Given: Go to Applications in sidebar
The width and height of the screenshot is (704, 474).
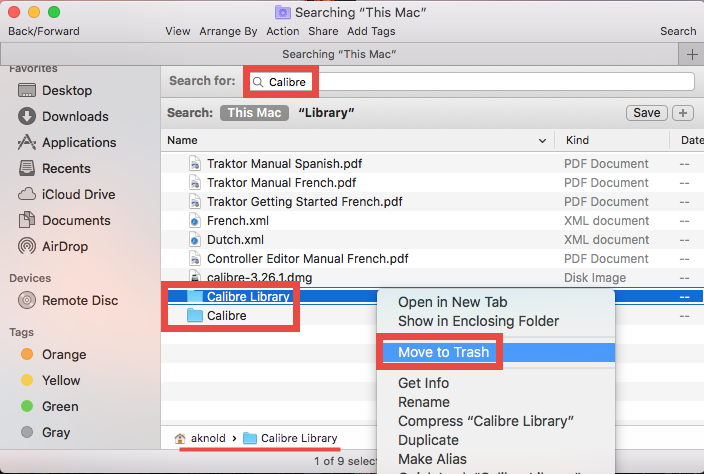Looking at the screenshot, I should (x=66, y=142).
